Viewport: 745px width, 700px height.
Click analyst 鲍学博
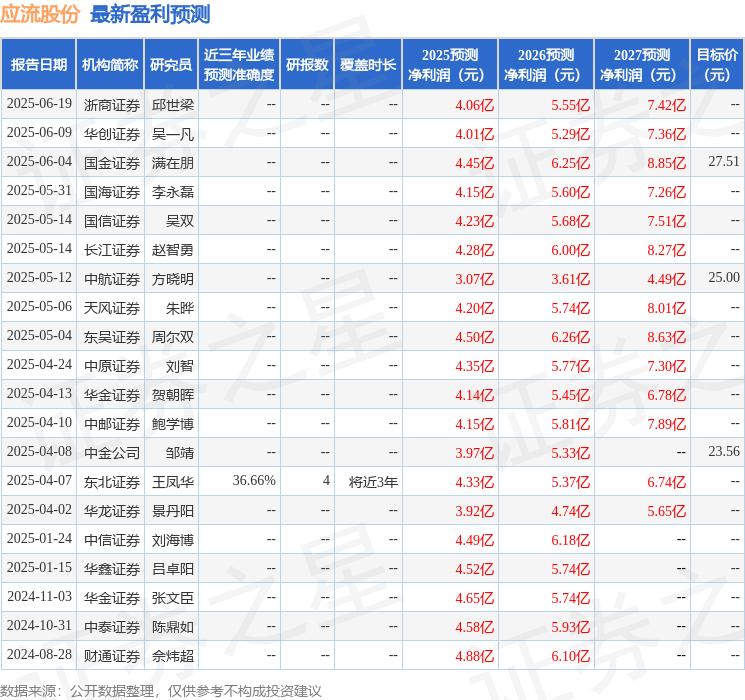173,424
